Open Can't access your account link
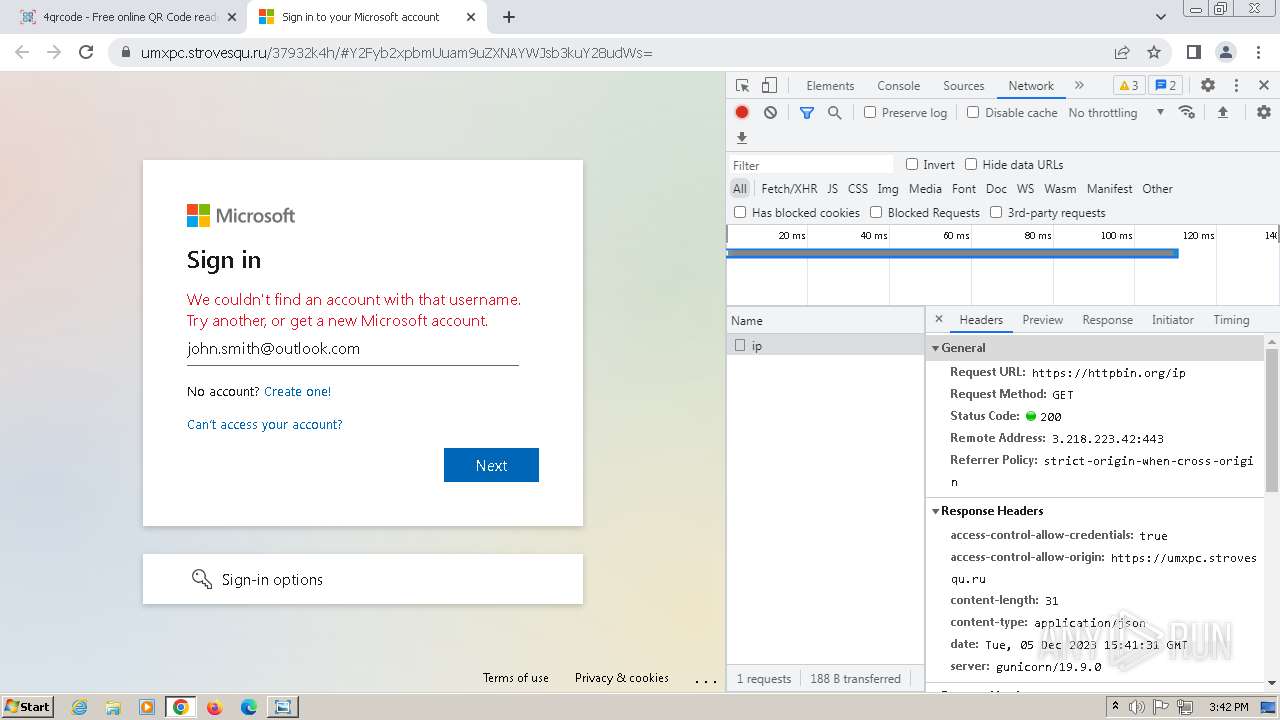This screenshot has height=720, width=1280. tap(265, 425)
